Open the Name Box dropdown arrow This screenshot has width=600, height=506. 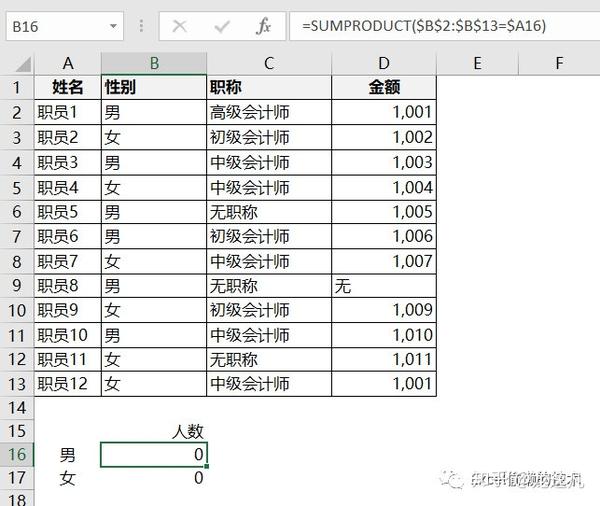tap(113, 26)
